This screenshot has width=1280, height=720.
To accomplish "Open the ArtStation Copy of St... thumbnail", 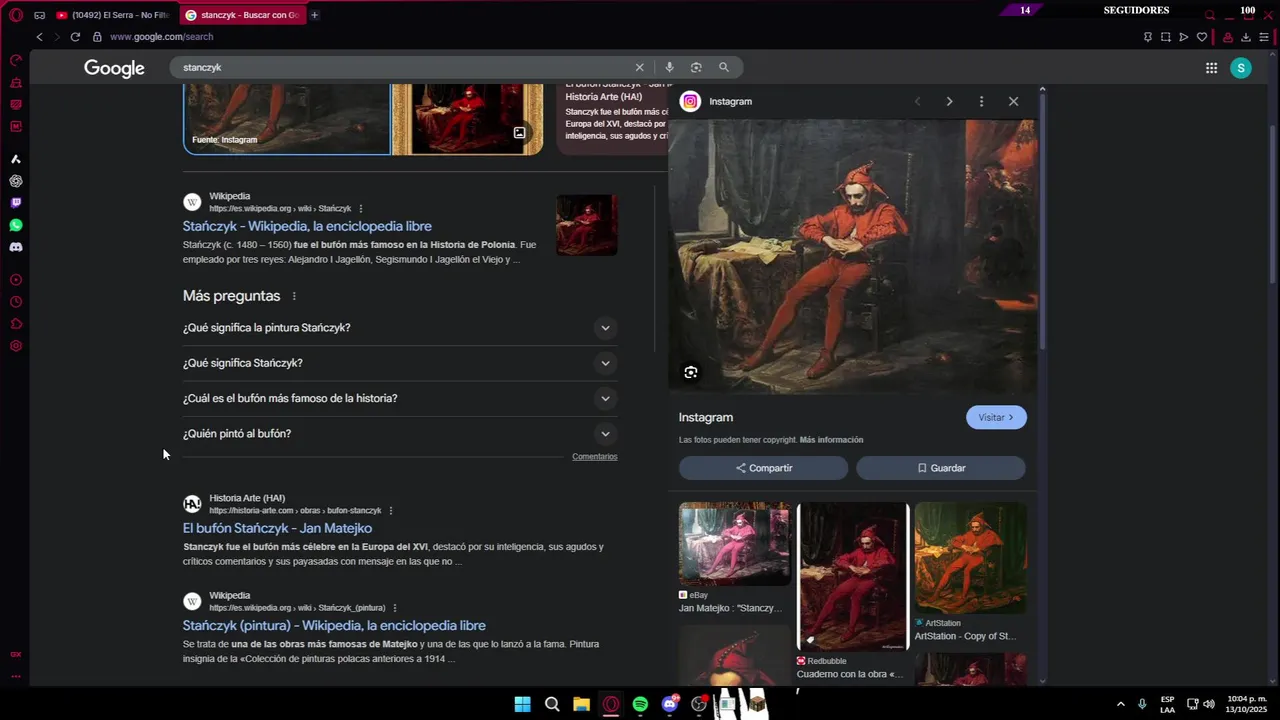I will (970, 558).
